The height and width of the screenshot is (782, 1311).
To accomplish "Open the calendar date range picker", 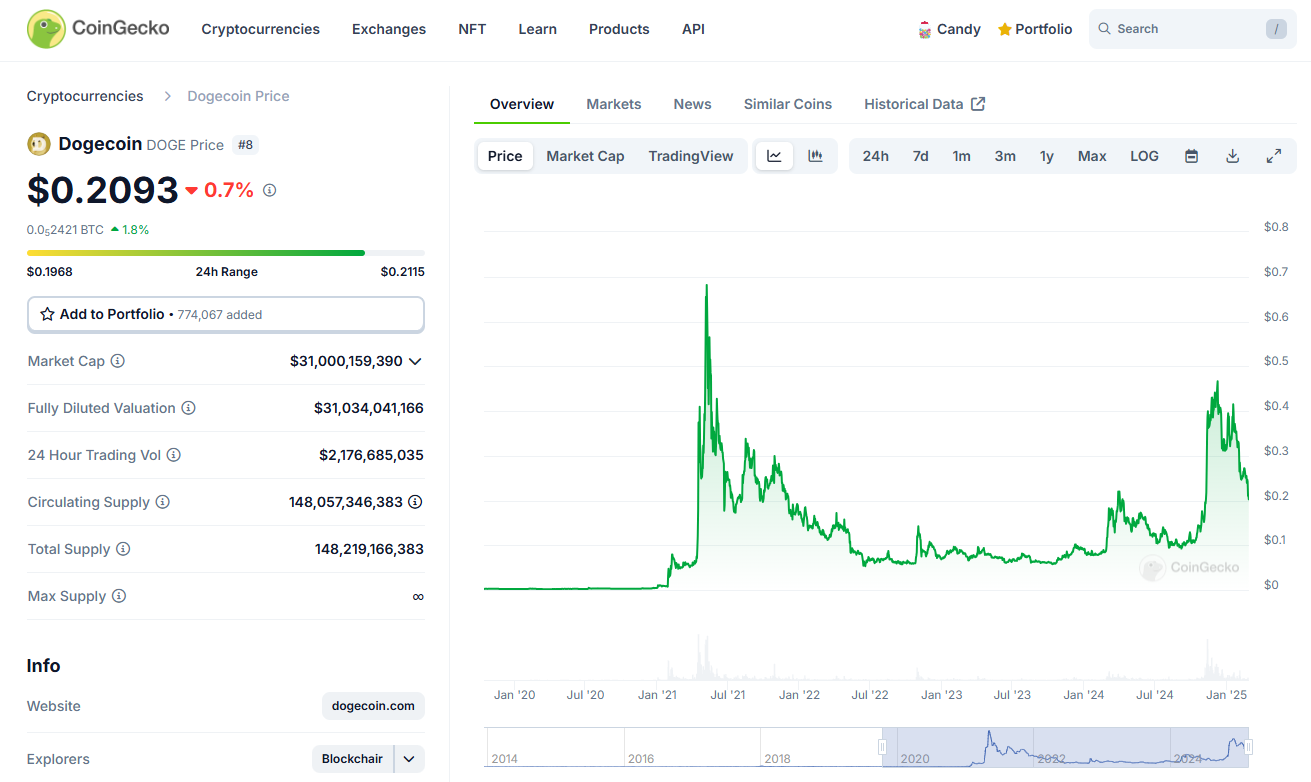I will click(x=1191, y=156).
